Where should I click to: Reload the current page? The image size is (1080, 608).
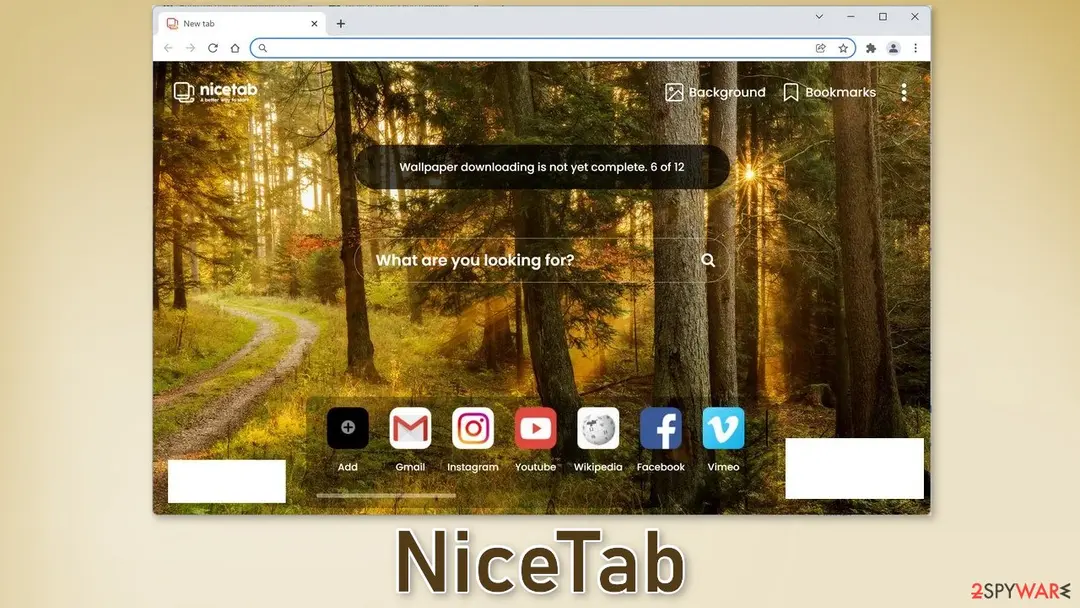coord(213,48)
